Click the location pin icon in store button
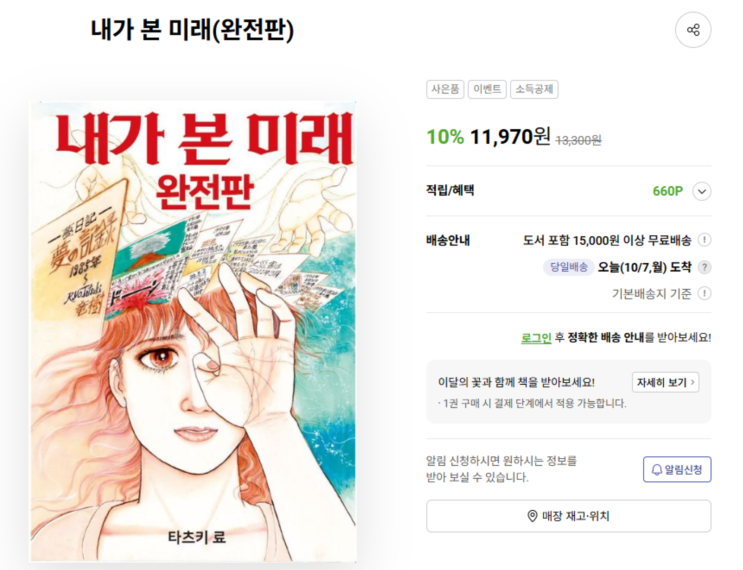The image size is (743, 570). 532,516
